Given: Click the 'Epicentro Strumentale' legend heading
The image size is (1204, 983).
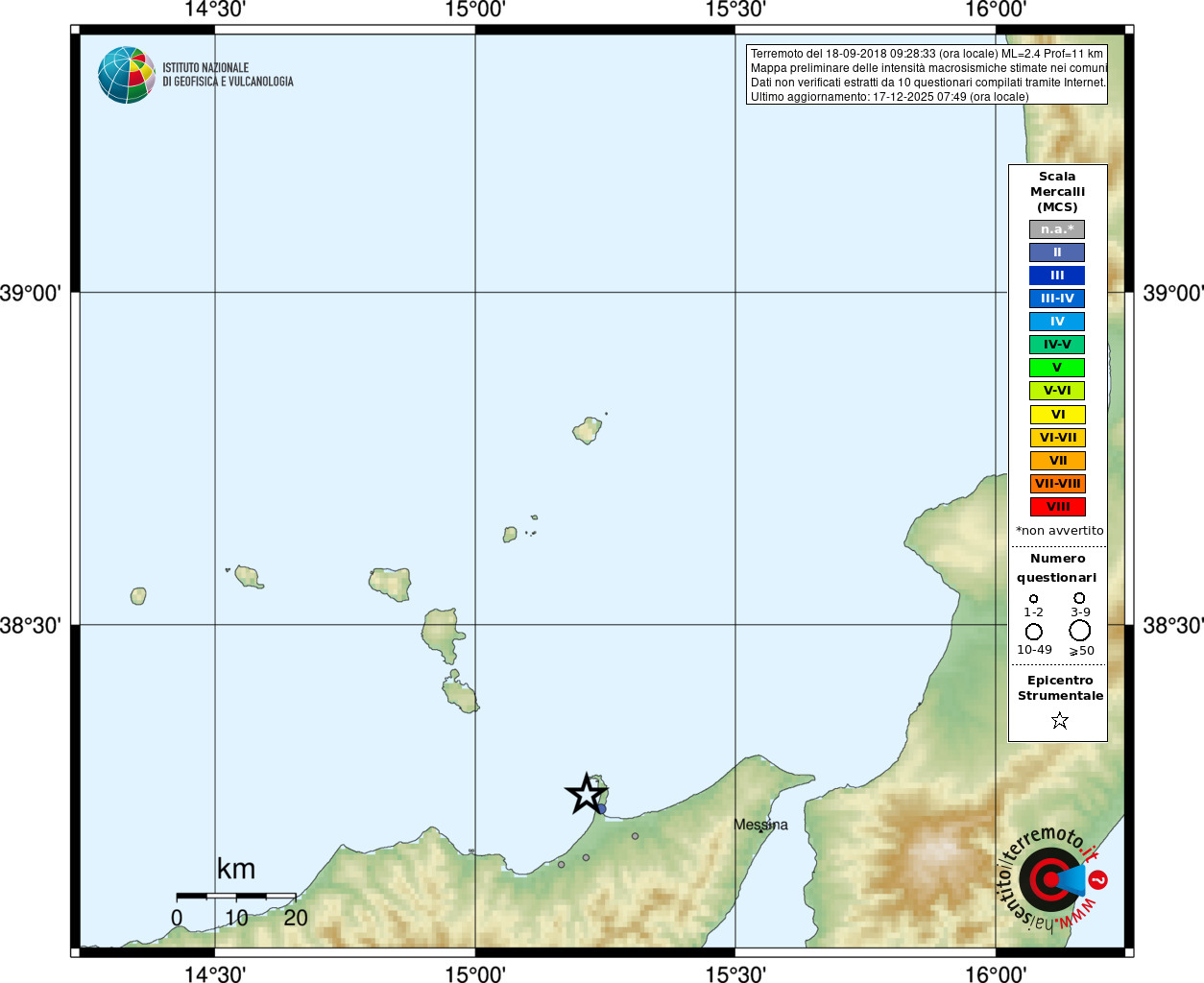Looking at the screenshot, I should 1060,688.
